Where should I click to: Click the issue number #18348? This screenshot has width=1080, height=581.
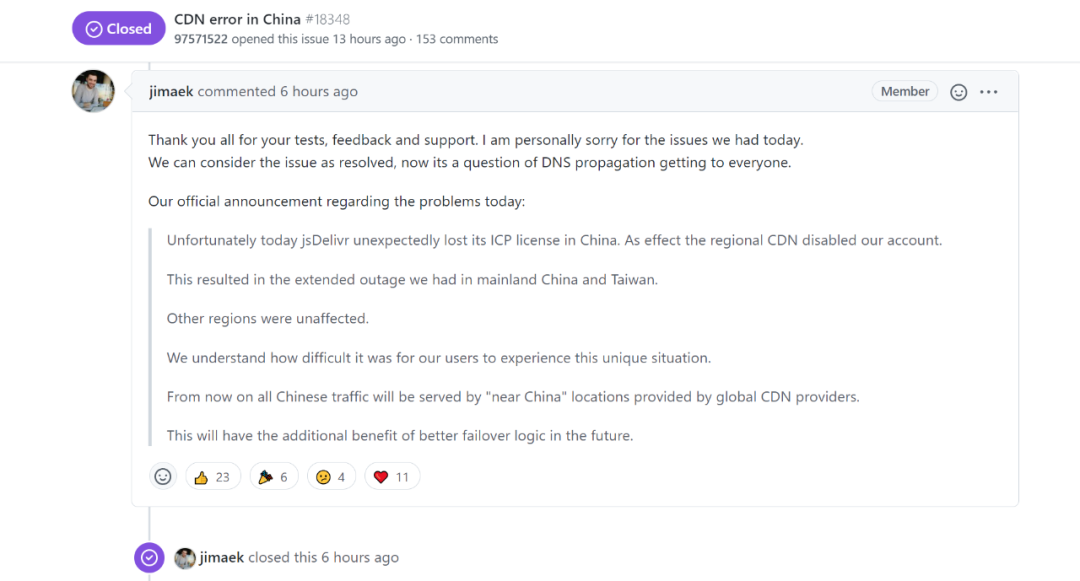(328, 19)
